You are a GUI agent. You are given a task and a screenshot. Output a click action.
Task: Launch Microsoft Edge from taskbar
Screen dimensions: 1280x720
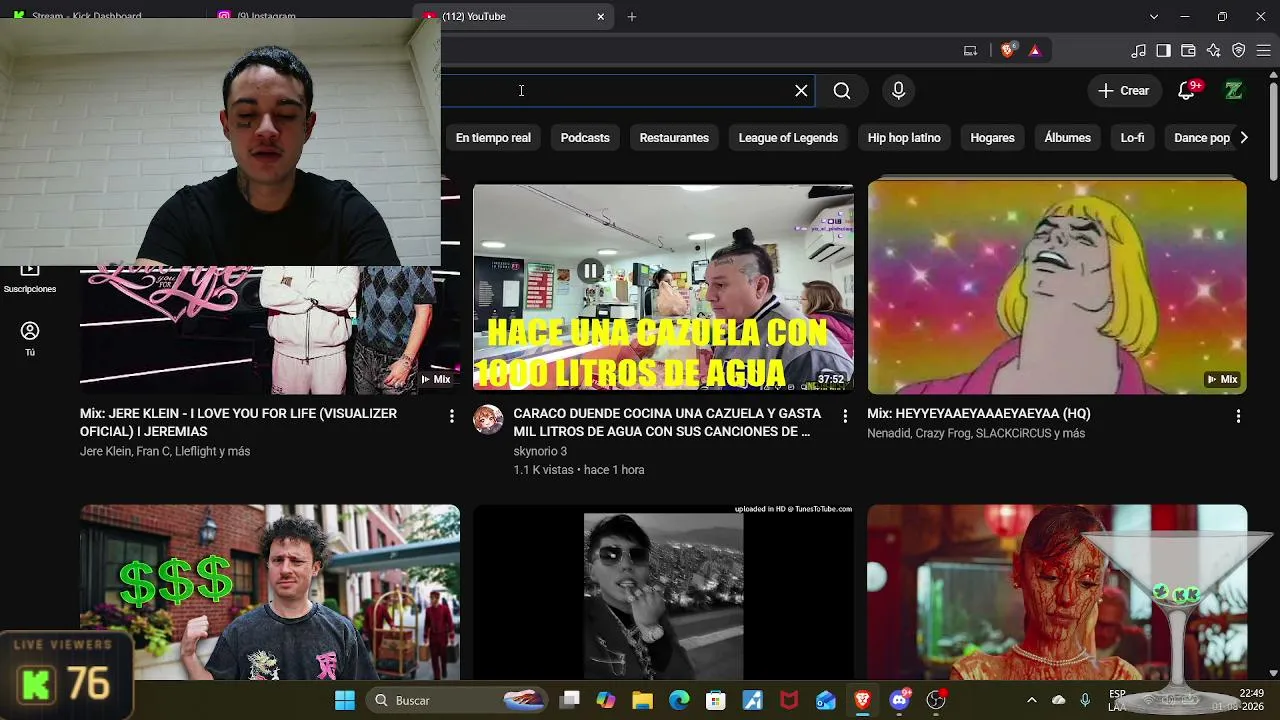[679, 700]
